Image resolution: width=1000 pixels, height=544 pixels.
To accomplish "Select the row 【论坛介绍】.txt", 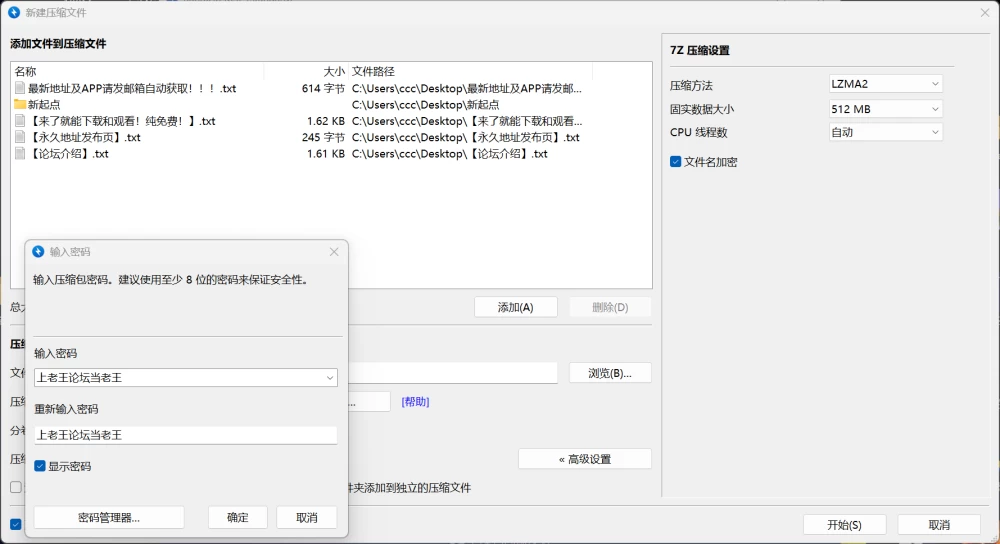I will [x=68, y=154].
